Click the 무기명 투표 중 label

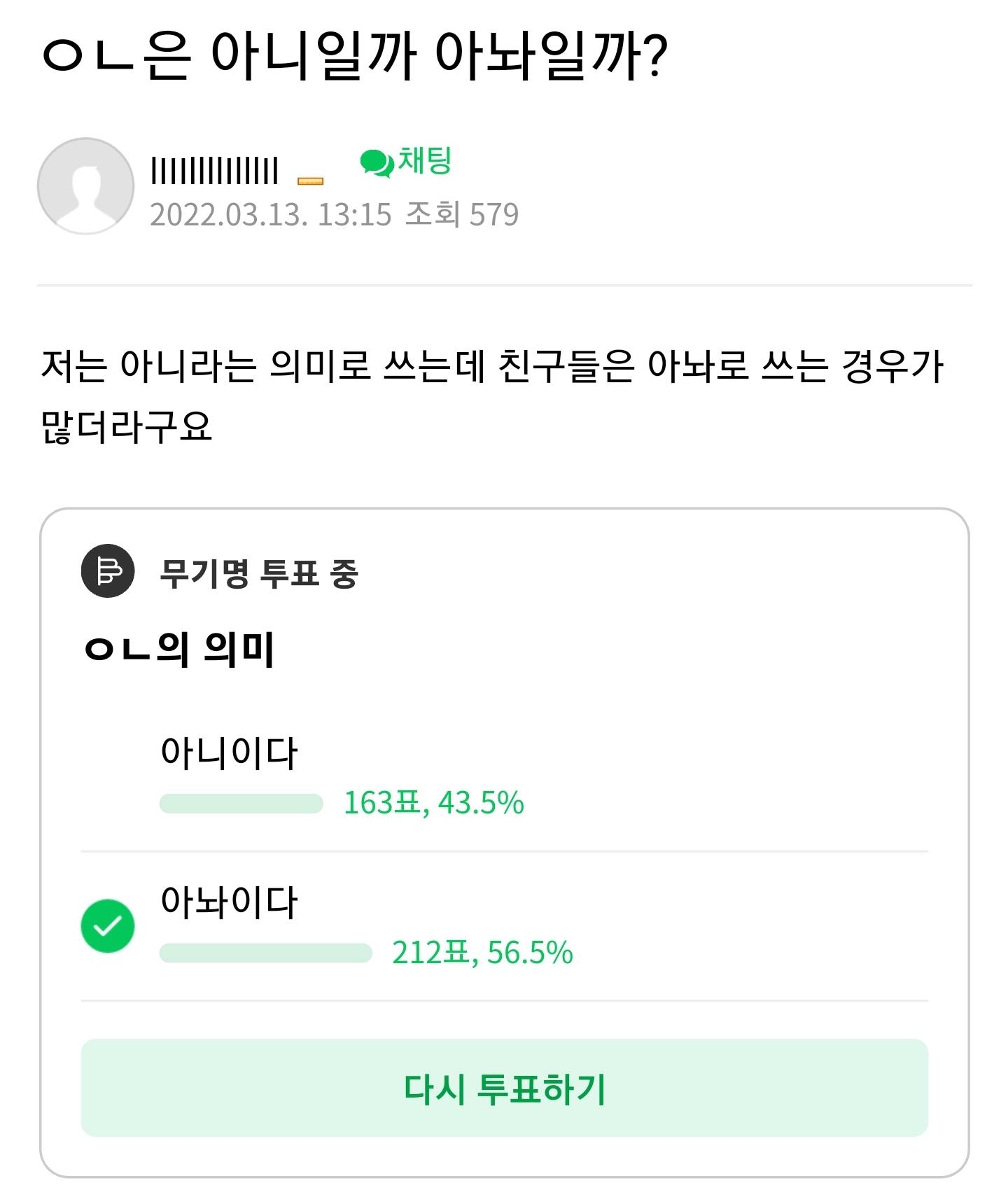tap(259, 573)
